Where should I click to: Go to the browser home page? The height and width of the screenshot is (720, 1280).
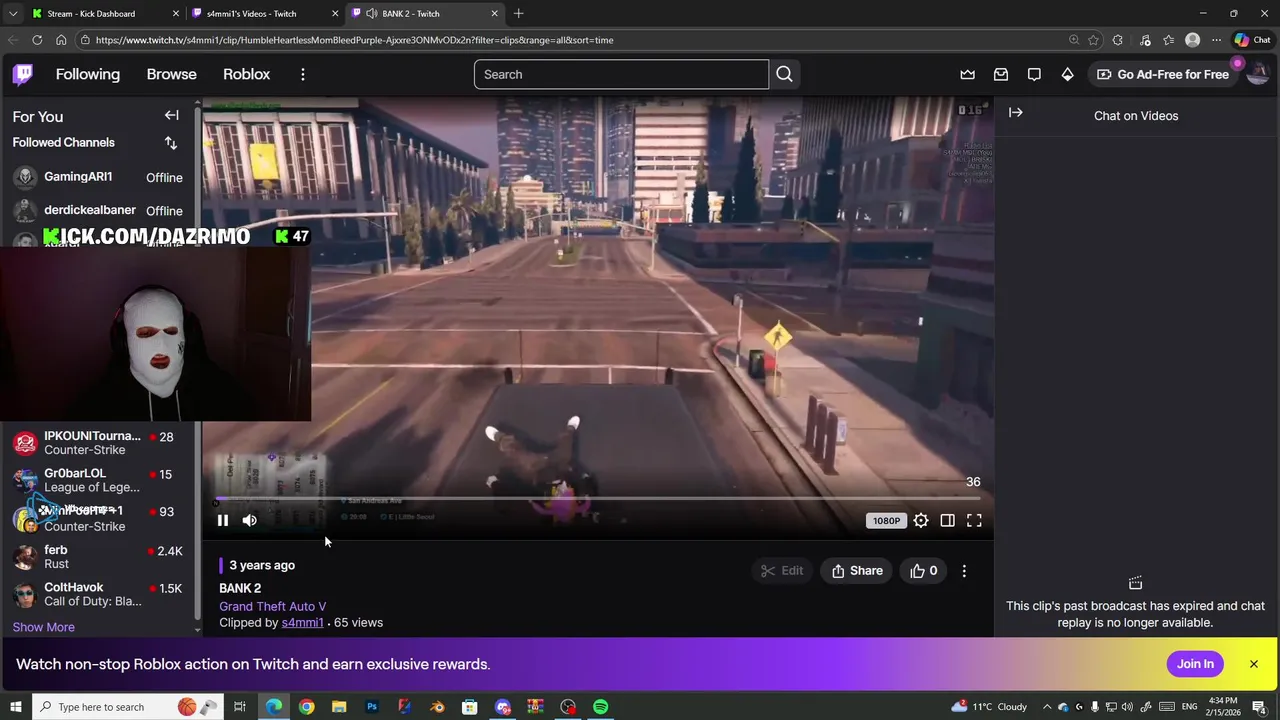point(61,40)
